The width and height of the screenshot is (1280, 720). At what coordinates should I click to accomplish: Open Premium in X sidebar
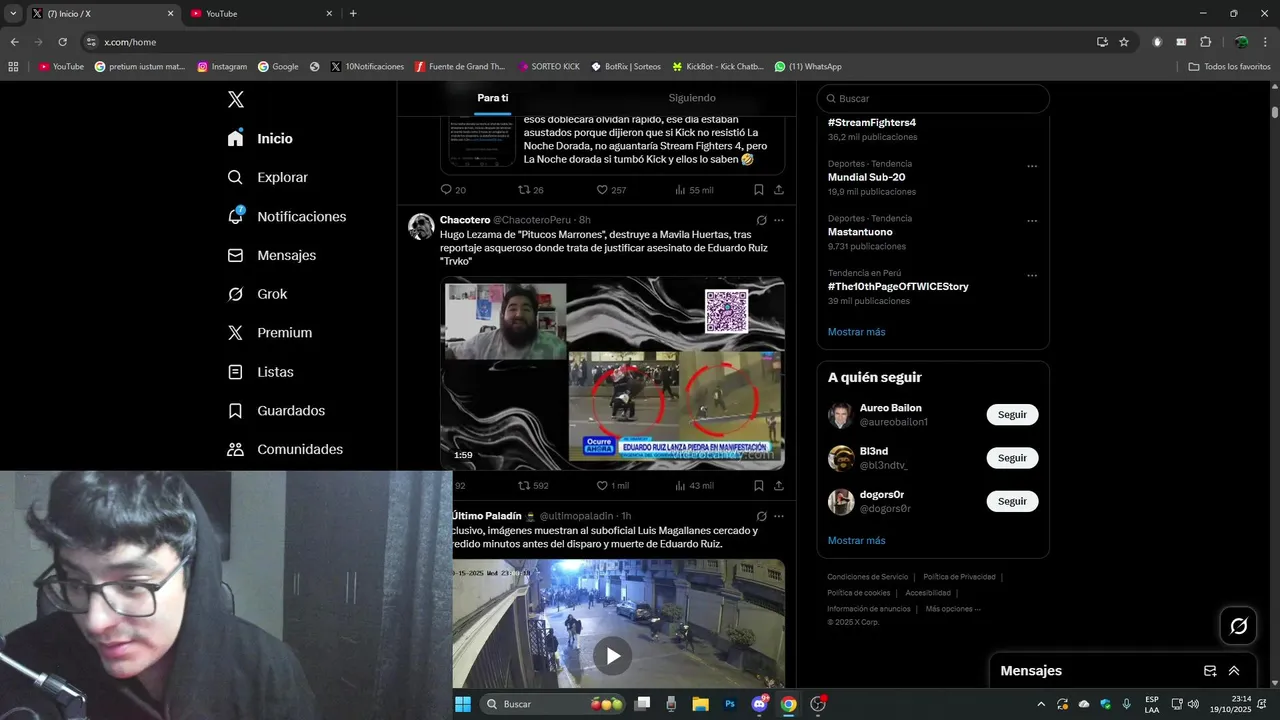tap(270, 333)
